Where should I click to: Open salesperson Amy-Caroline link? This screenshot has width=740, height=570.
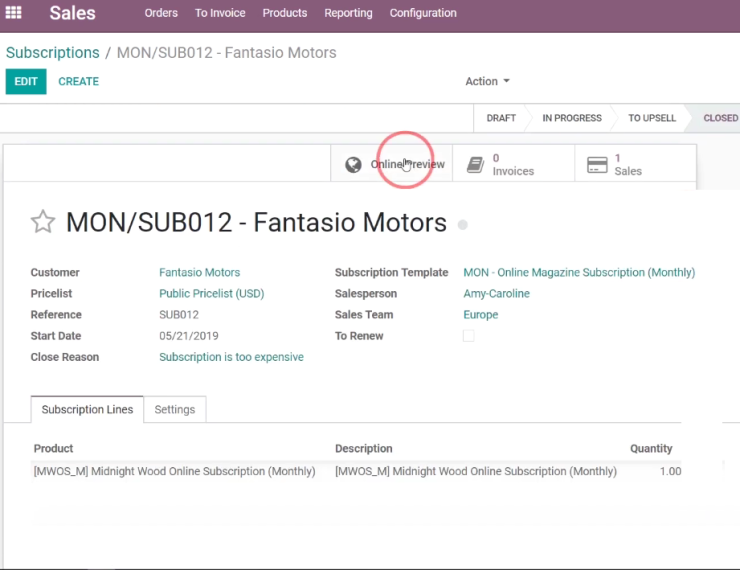(496, 293)
